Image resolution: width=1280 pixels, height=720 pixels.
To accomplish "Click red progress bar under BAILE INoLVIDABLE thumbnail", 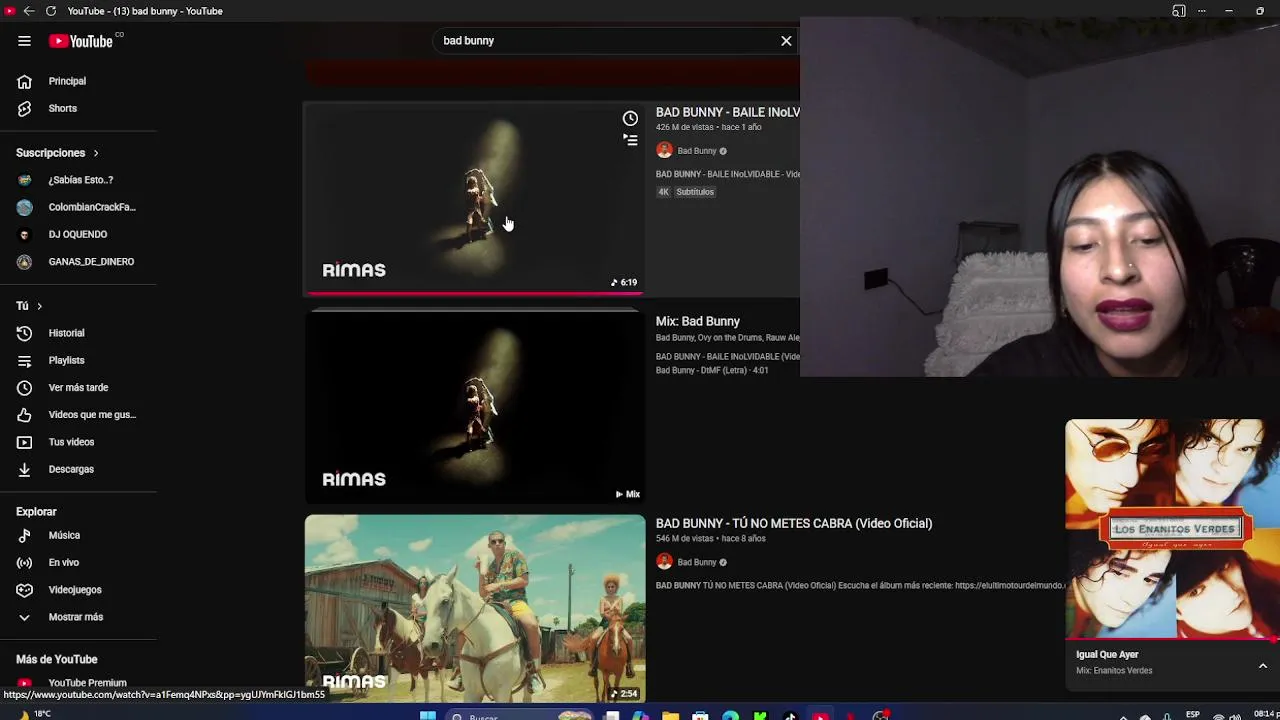I will tap(475, 294).
